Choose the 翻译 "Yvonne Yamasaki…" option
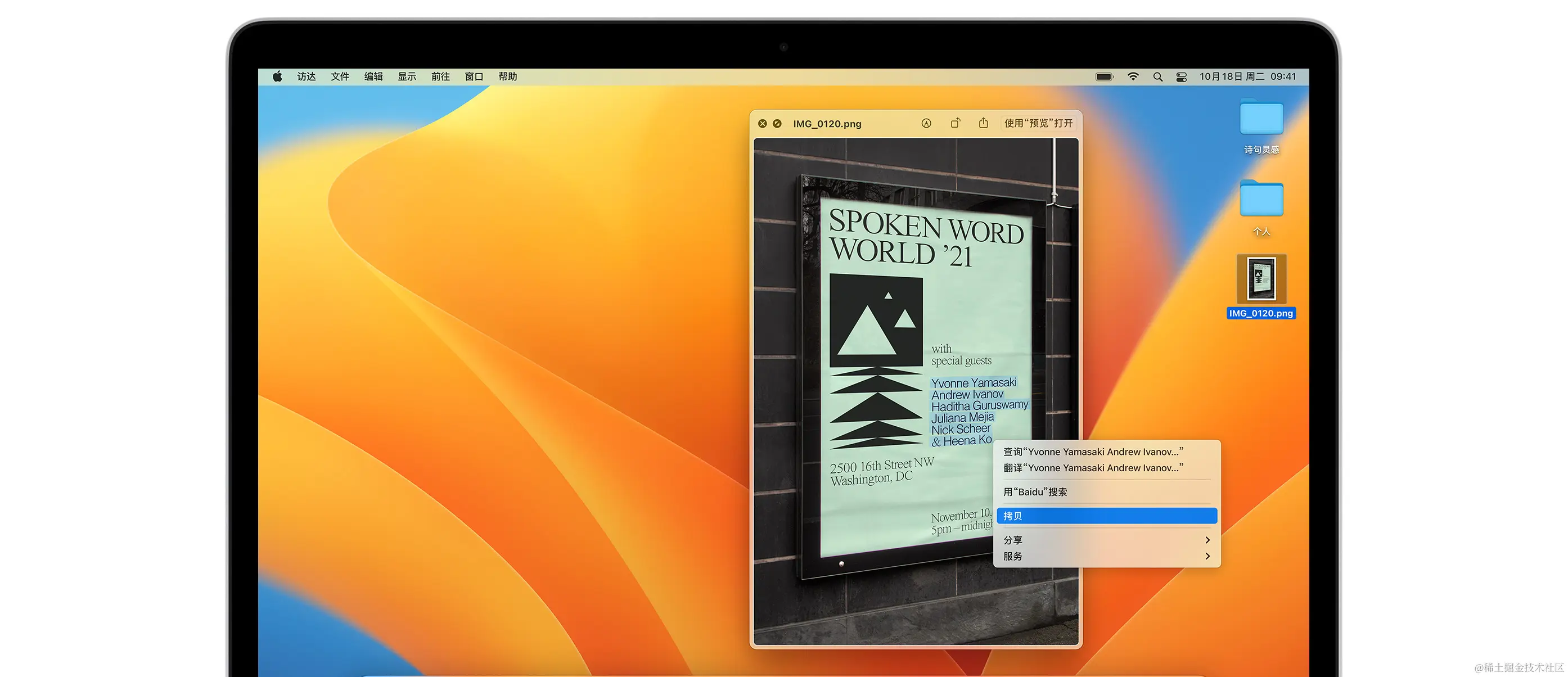Image resolution: width=1568 pixels, height=677 pixels. [x=1093, y=468]
